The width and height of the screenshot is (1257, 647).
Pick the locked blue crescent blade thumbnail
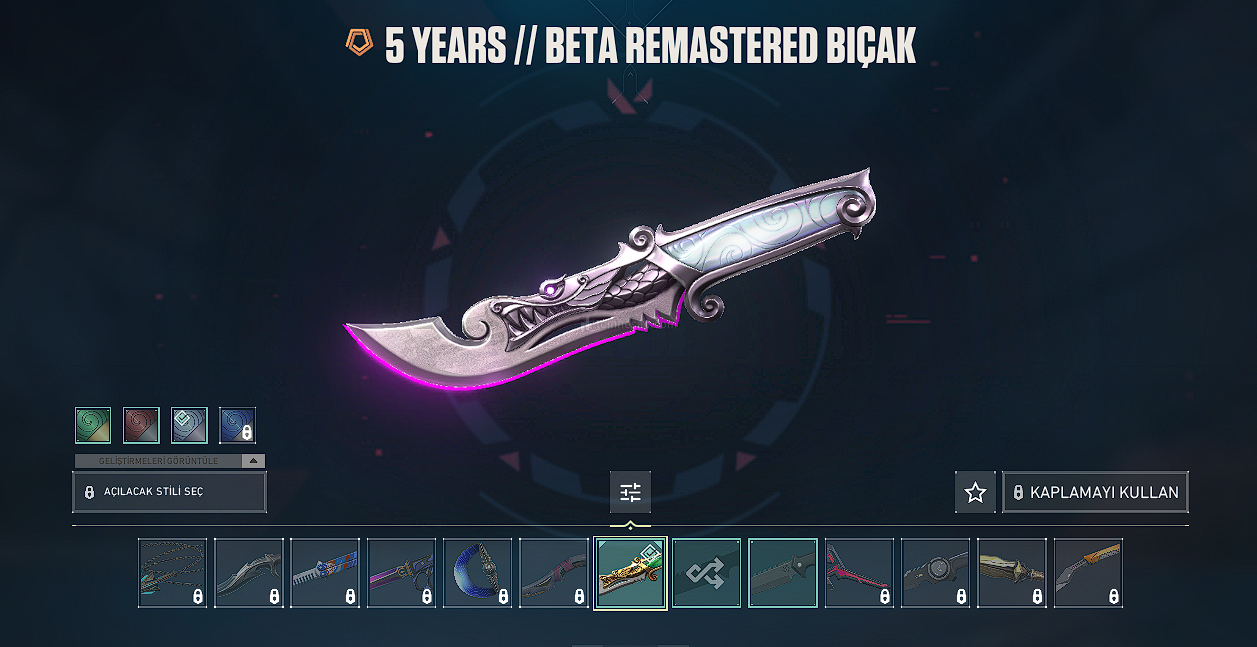(478, 573)
